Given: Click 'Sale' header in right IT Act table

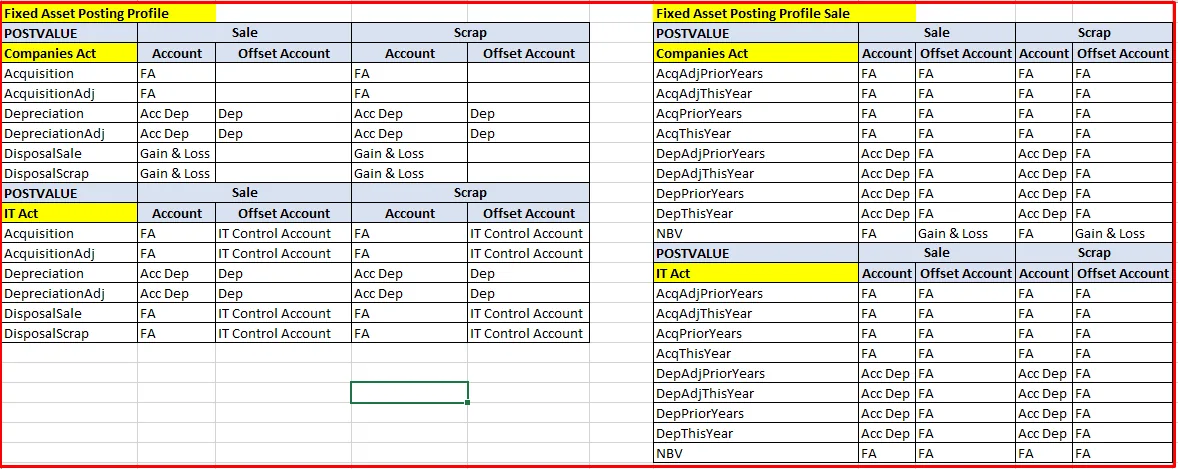Looking at the screenshot, I should [937, 253].
